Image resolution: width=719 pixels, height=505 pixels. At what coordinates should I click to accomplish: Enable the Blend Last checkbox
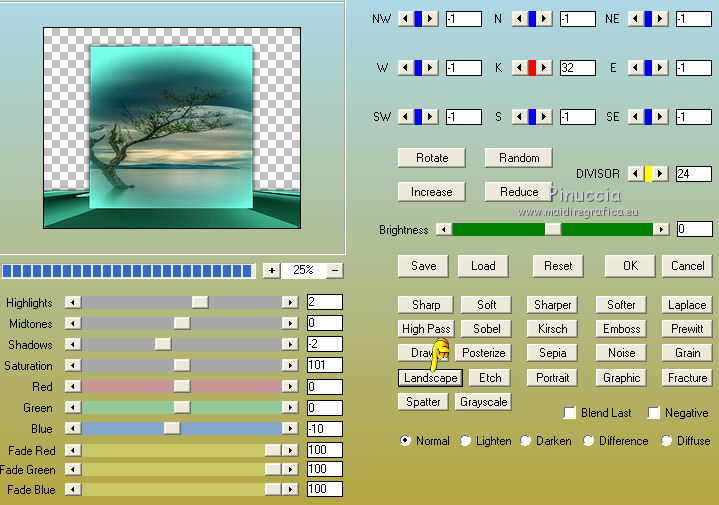(570, 413)
